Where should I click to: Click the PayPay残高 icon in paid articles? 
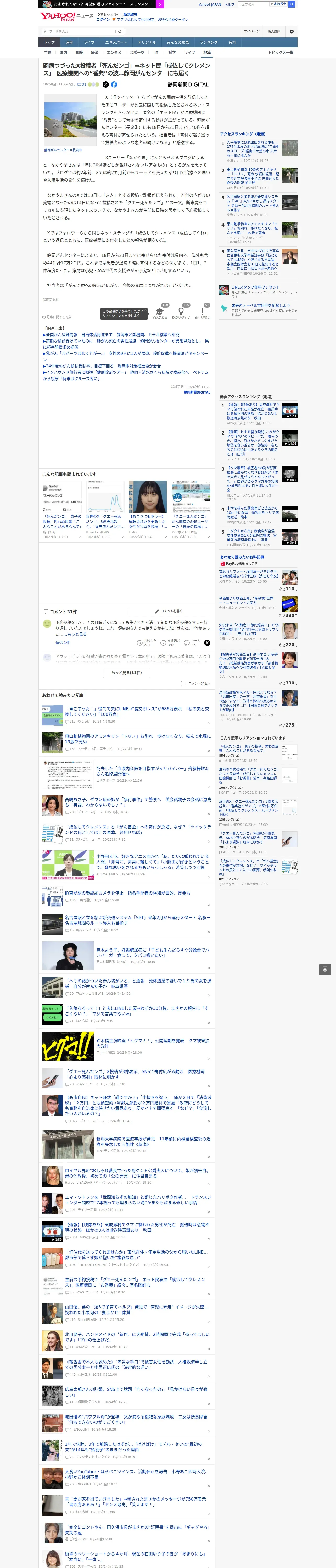point(223,564)
